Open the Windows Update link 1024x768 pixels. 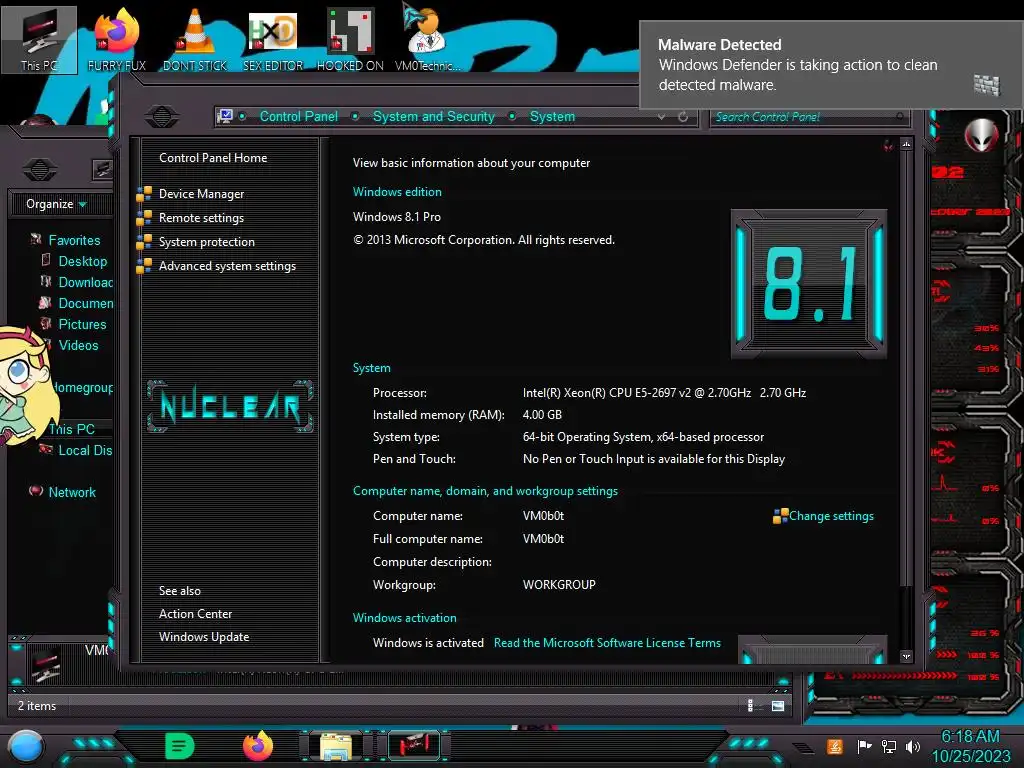(204, 637)
